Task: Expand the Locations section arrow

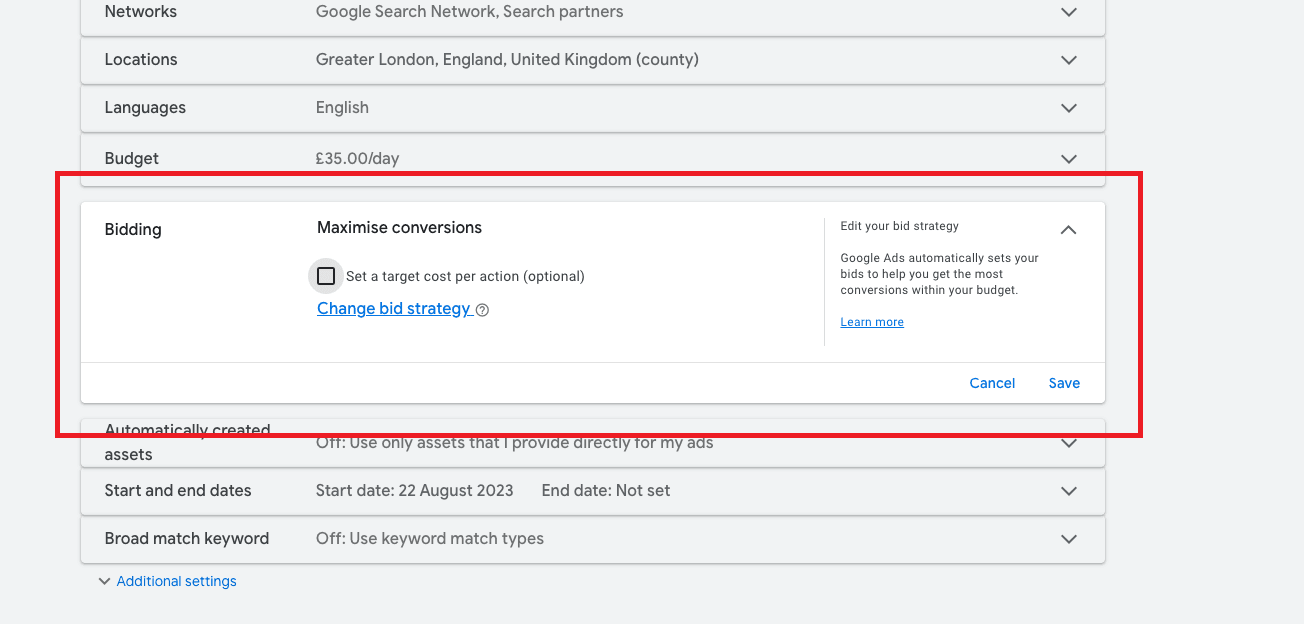Action: pyautogui.click(x=1068, y=60)
